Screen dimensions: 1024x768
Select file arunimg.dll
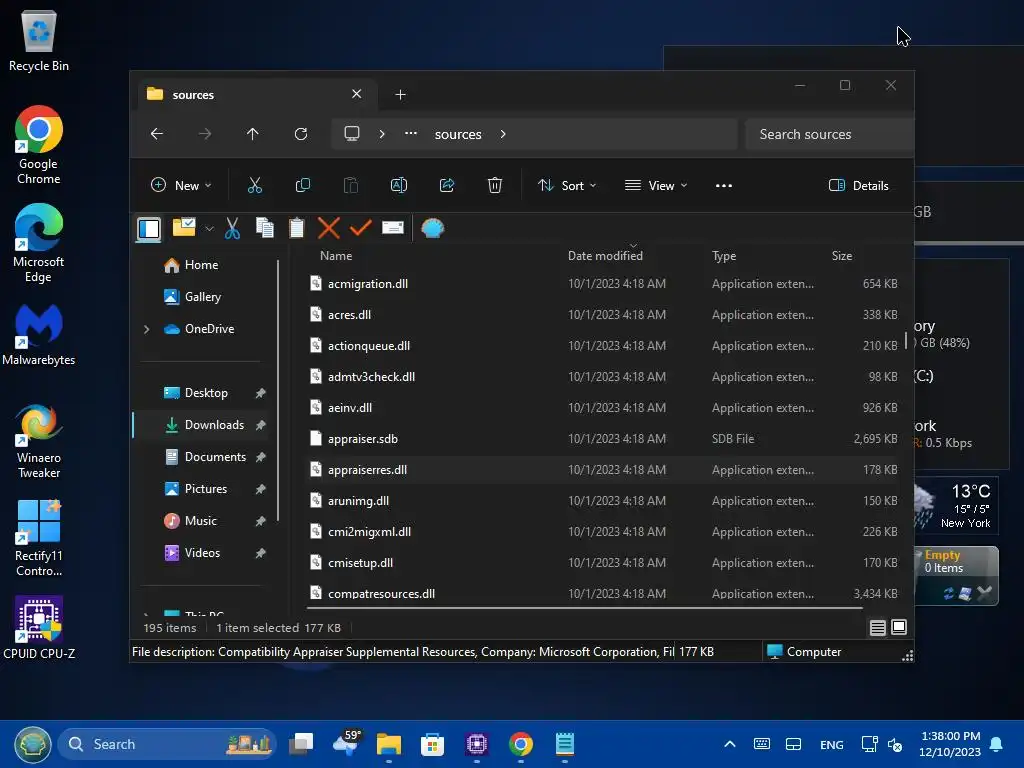coord(602,501)
